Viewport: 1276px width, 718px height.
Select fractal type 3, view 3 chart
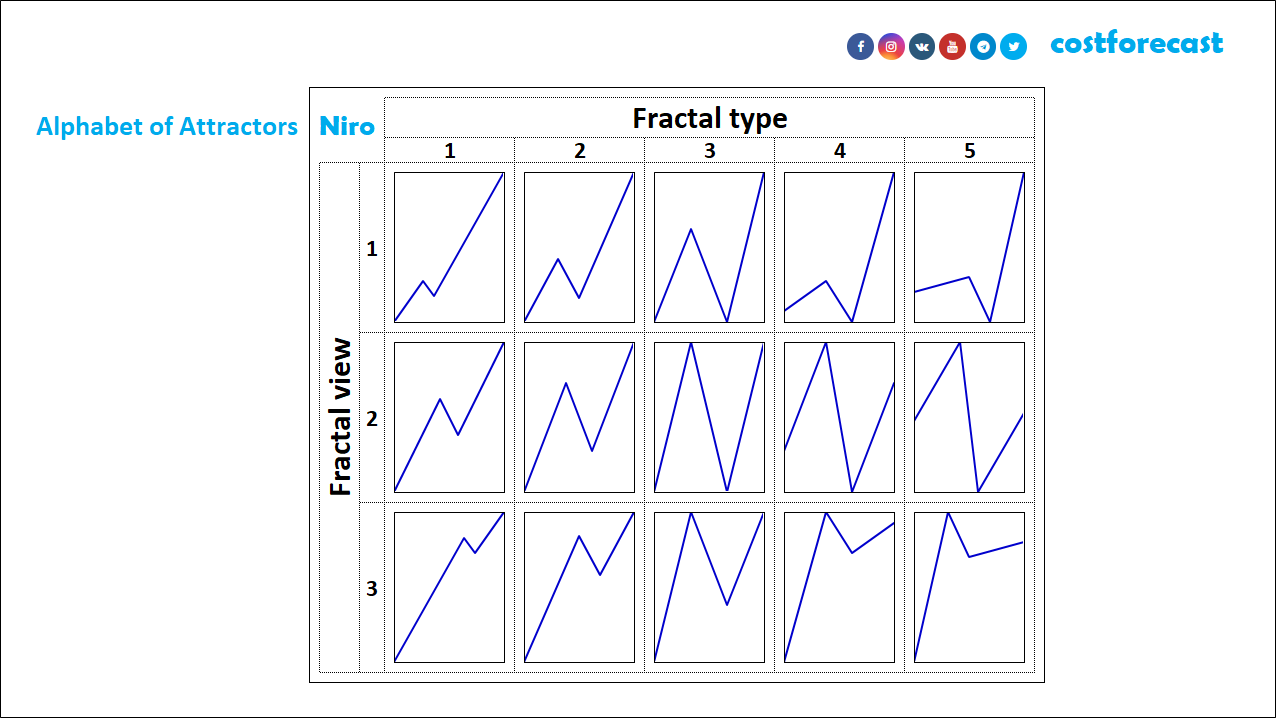click(x=709, y=587)
